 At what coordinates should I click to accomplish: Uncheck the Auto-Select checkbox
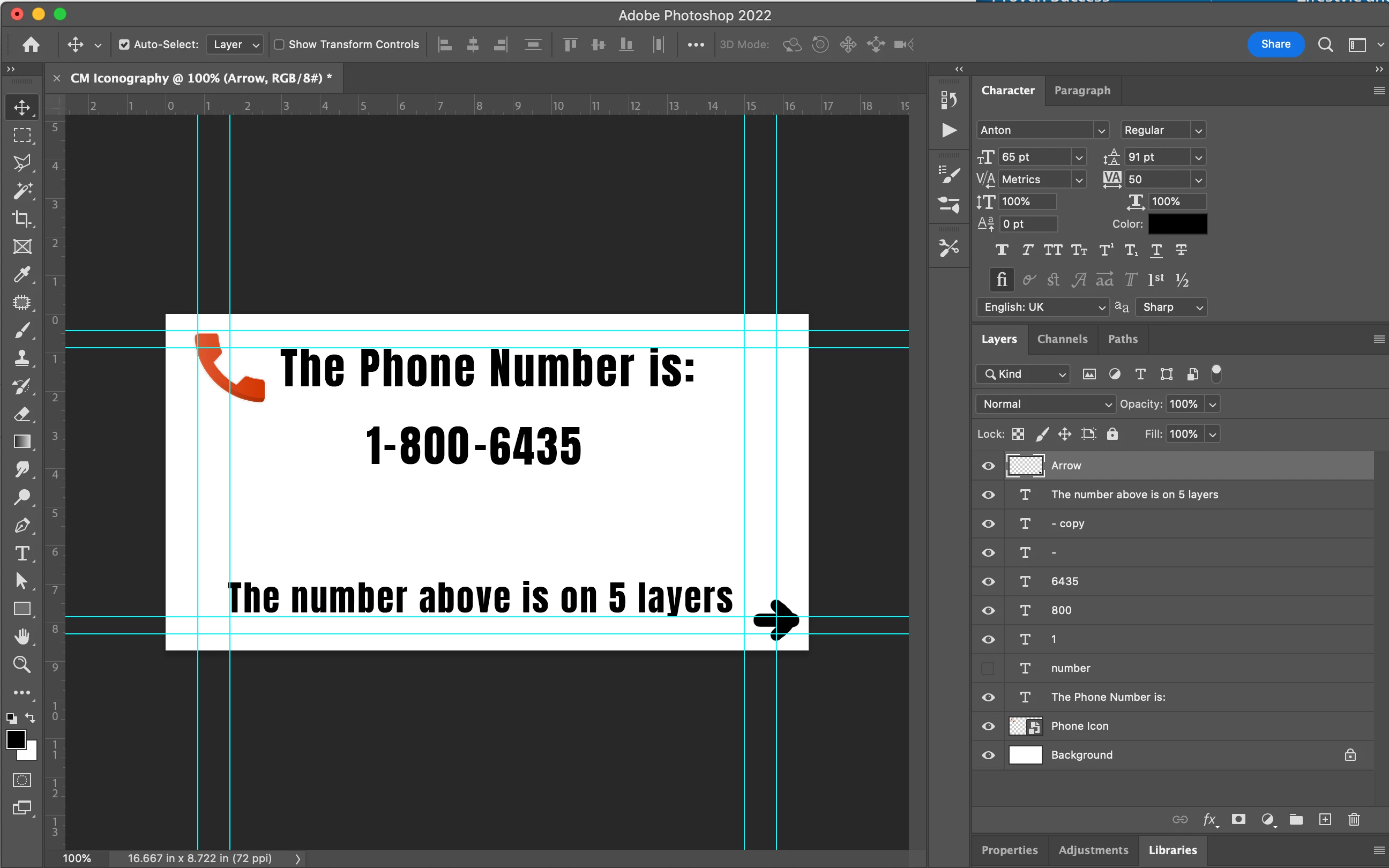click(x=124, y=45)
